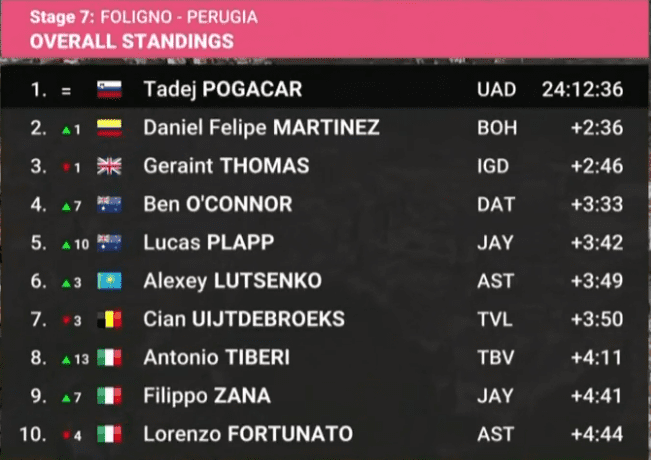
Task: Click the Colombian flag next to Martinez
Action: pos(109,128)
